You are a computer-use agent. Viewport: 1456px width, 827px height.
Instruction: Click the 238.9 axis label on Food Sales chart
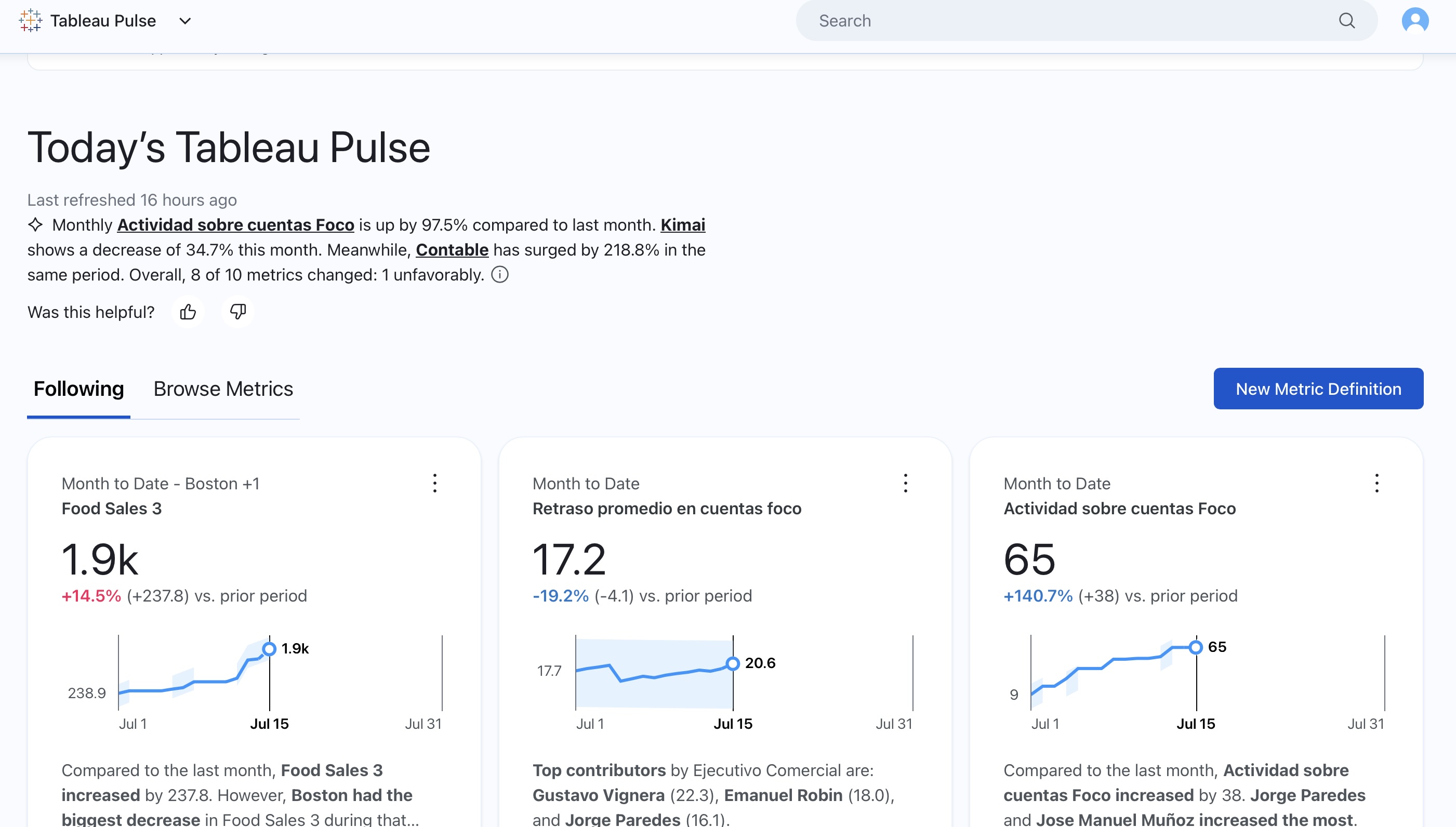[x=87, y=693]
